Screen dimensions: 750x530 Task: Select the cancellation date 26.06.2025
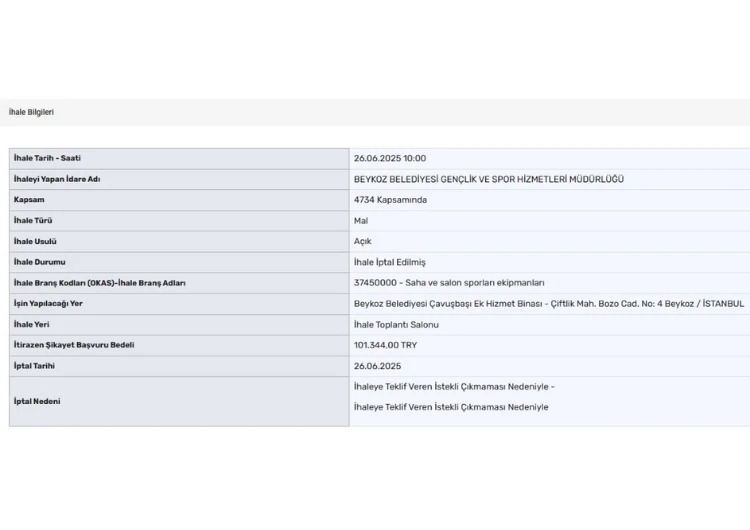click(377, 366)
